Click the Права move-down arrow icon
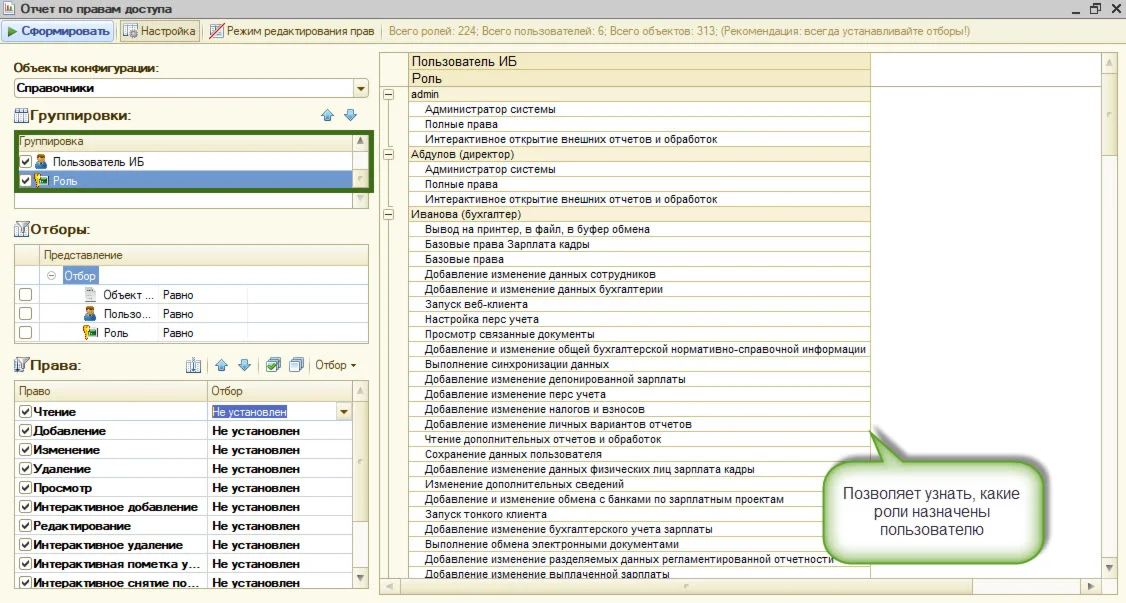The height and width of the screenshot is (603, 1126). point(244,366)
